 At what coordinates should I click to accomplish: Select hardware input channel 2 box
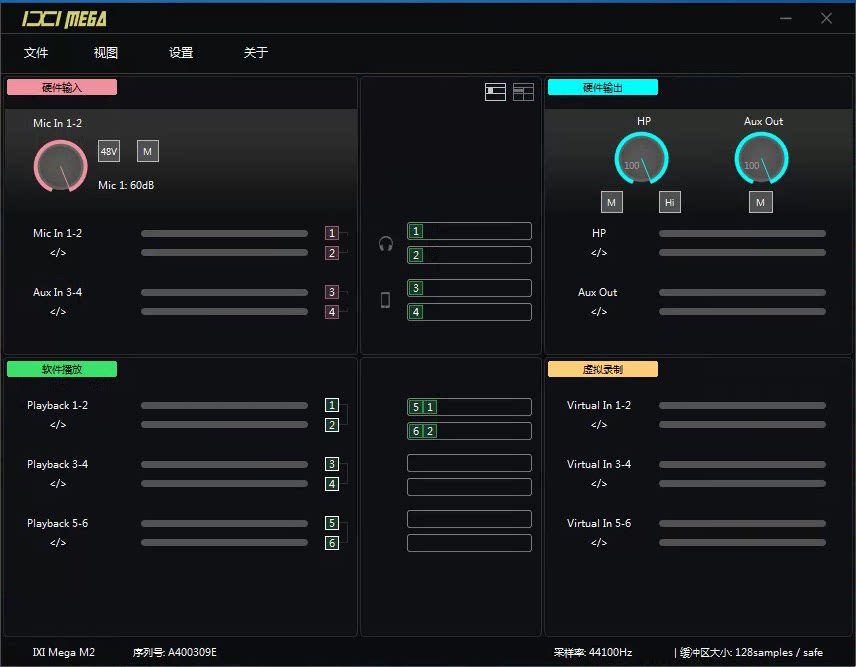tap(331, 253)
